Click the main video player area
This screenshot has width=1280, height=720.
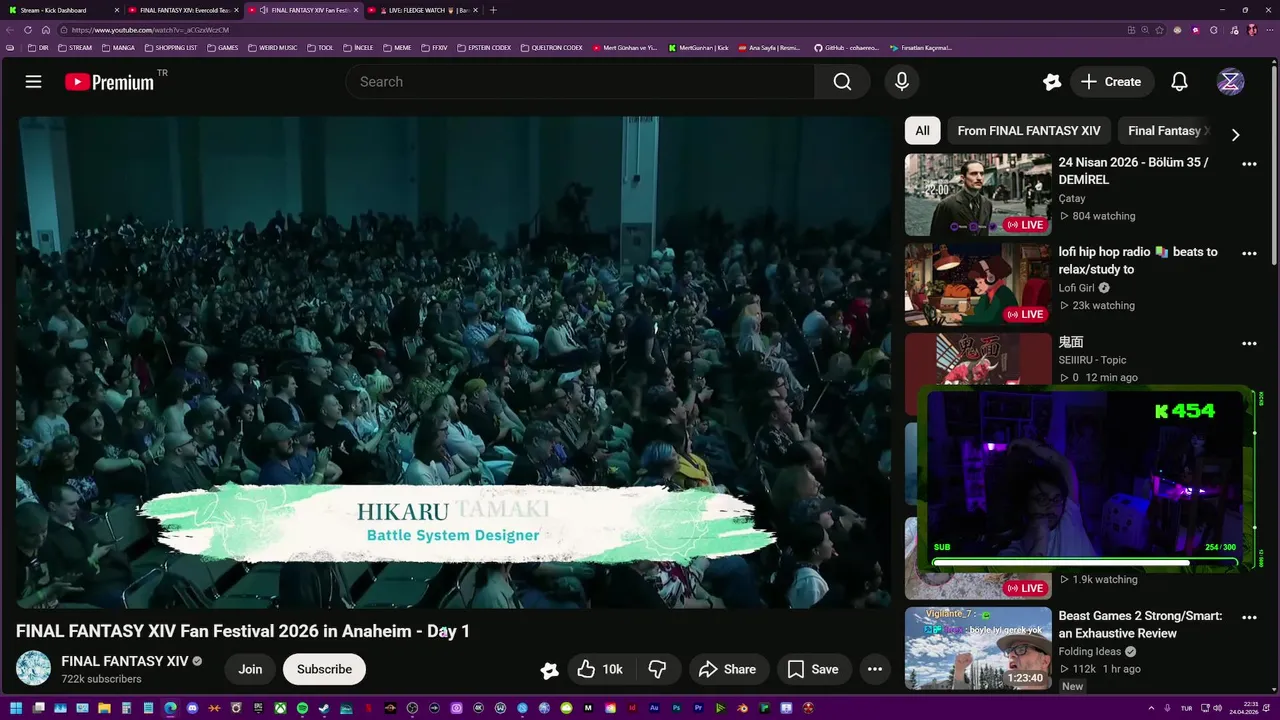pos(454,362)
